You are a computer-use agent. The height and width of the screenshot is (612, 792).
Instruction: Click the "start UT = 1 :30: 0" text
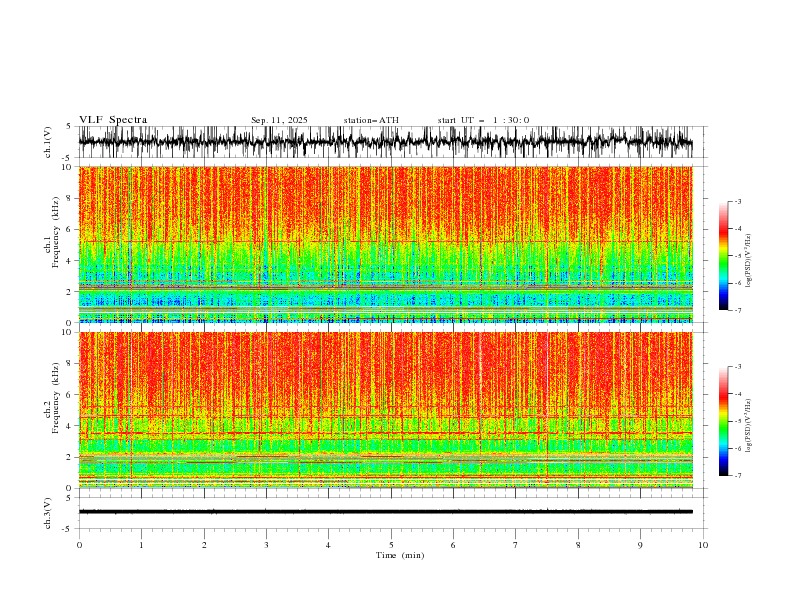coord(483,120)
